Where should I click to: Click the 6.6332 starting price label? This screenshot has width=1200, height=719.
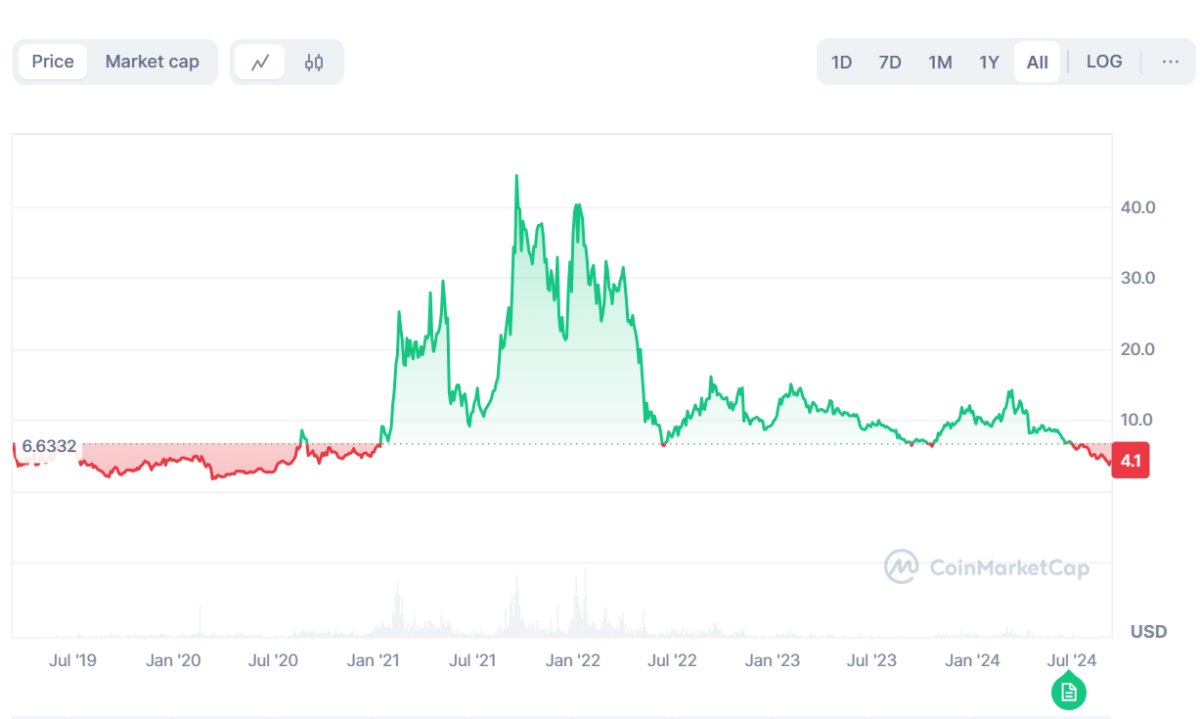tap(49, 446)
